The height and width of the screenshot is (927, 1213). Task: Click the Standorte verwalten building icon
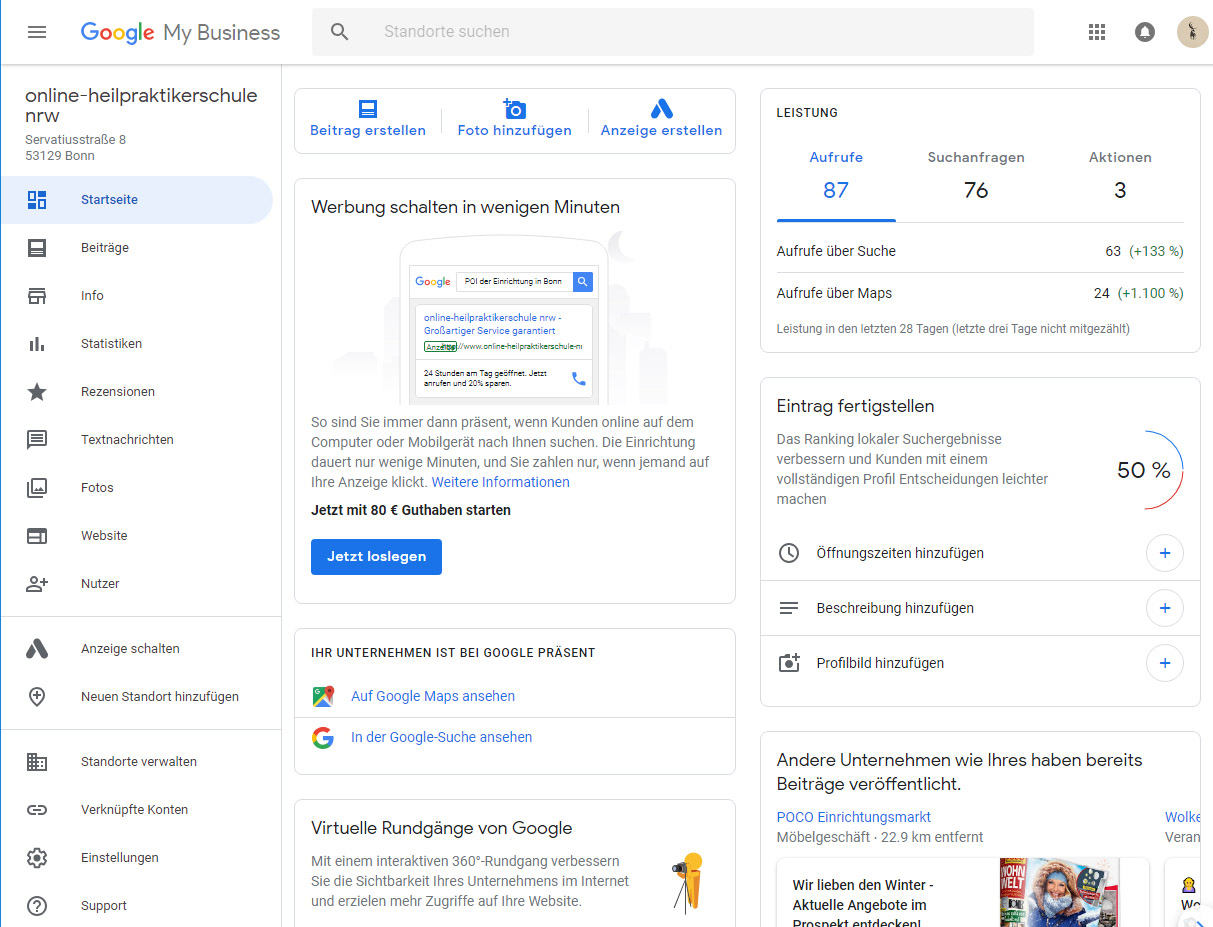[x=37, y=762]
